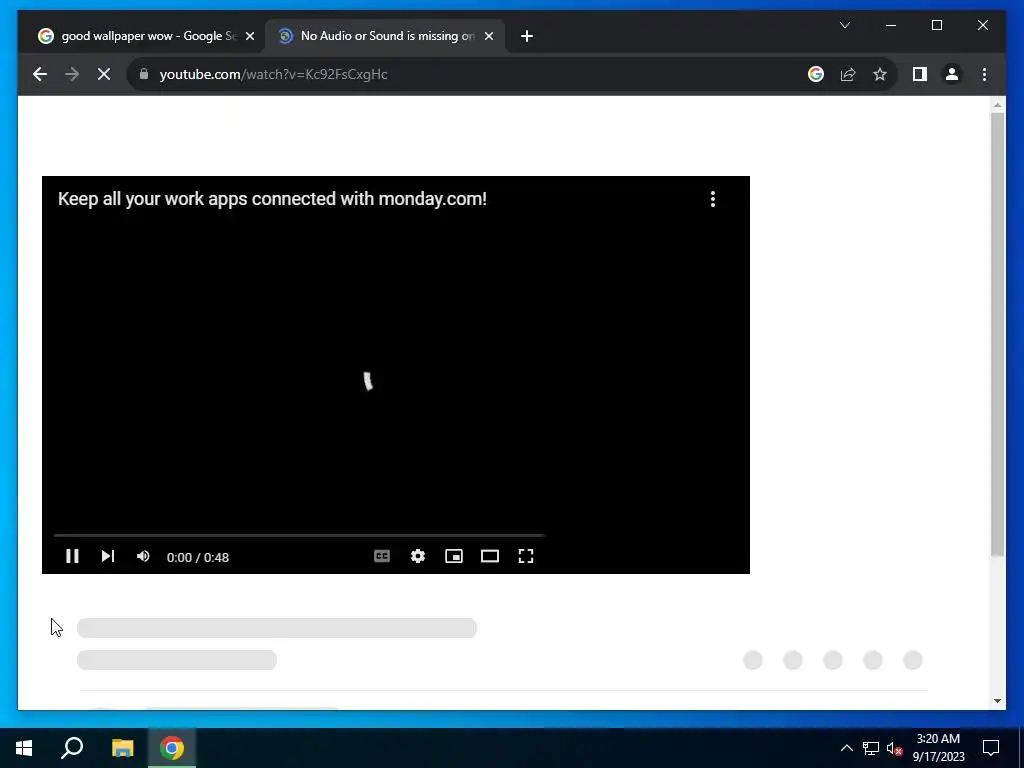1024x768 pixels.
Task: Switch to theater mode
Action: coord(490,556)
